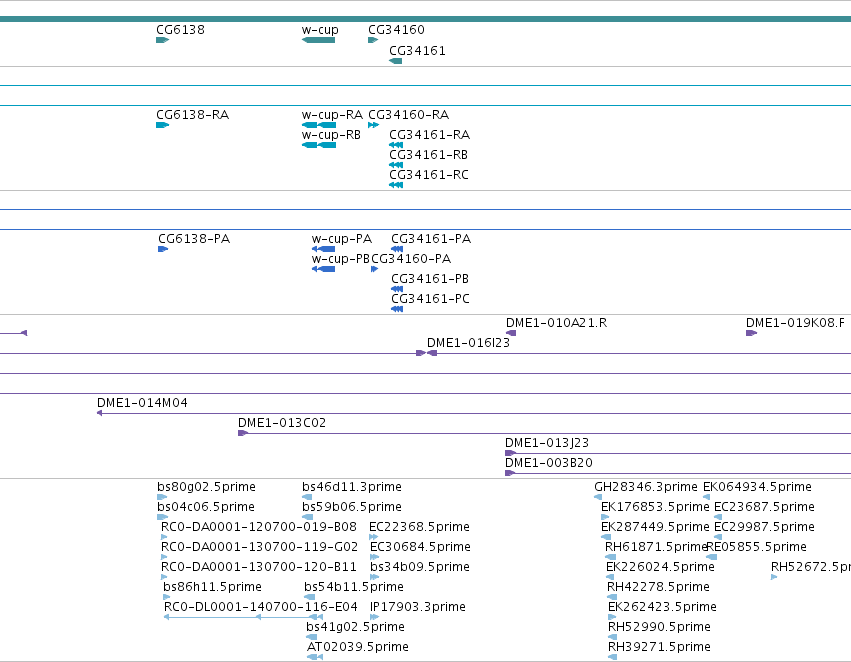This screenshot has width=851, height=662.
Task: Click protein CG34161-PA
Action: point(431,239)
